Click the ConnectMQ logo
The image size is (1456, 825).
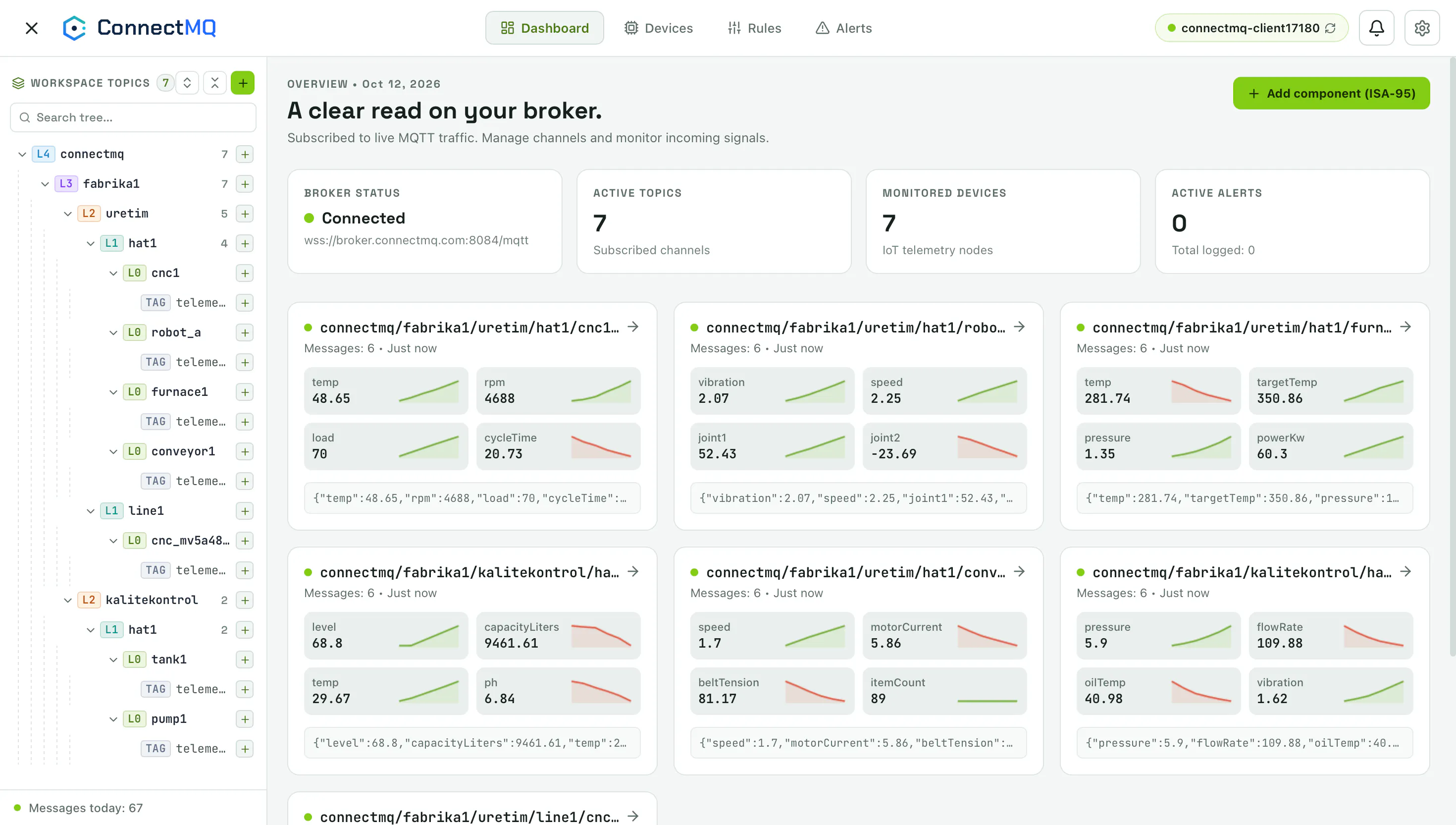pyautogui.click(x=139, y=28)
